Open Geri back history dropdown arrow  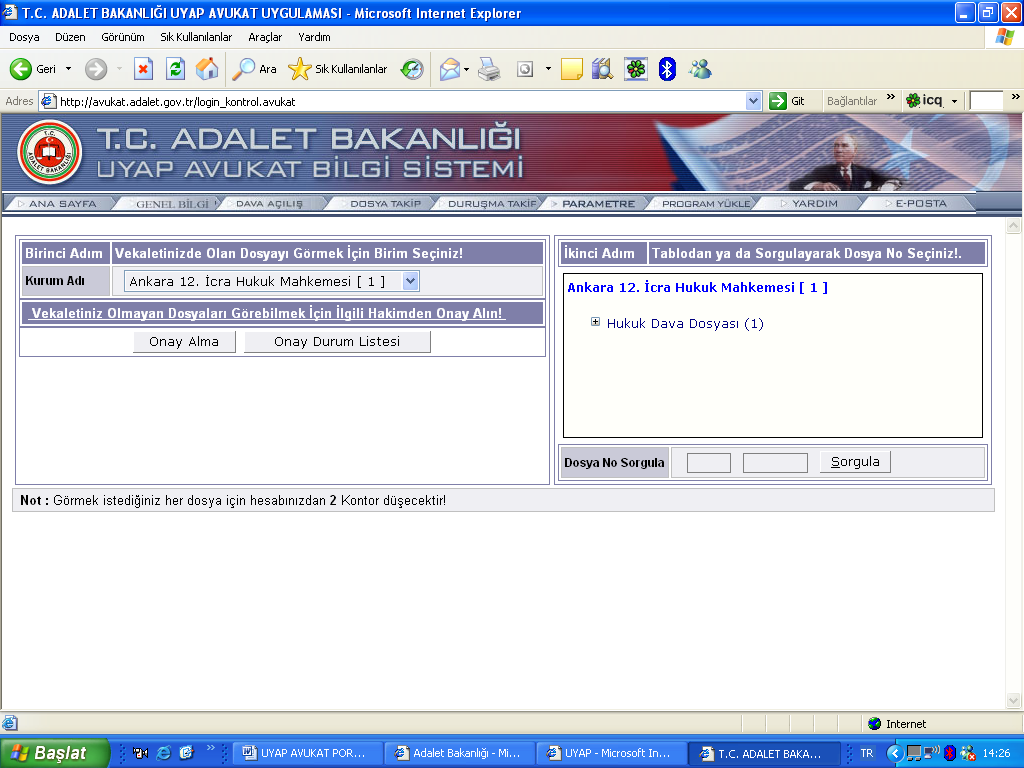pos(68,69)
